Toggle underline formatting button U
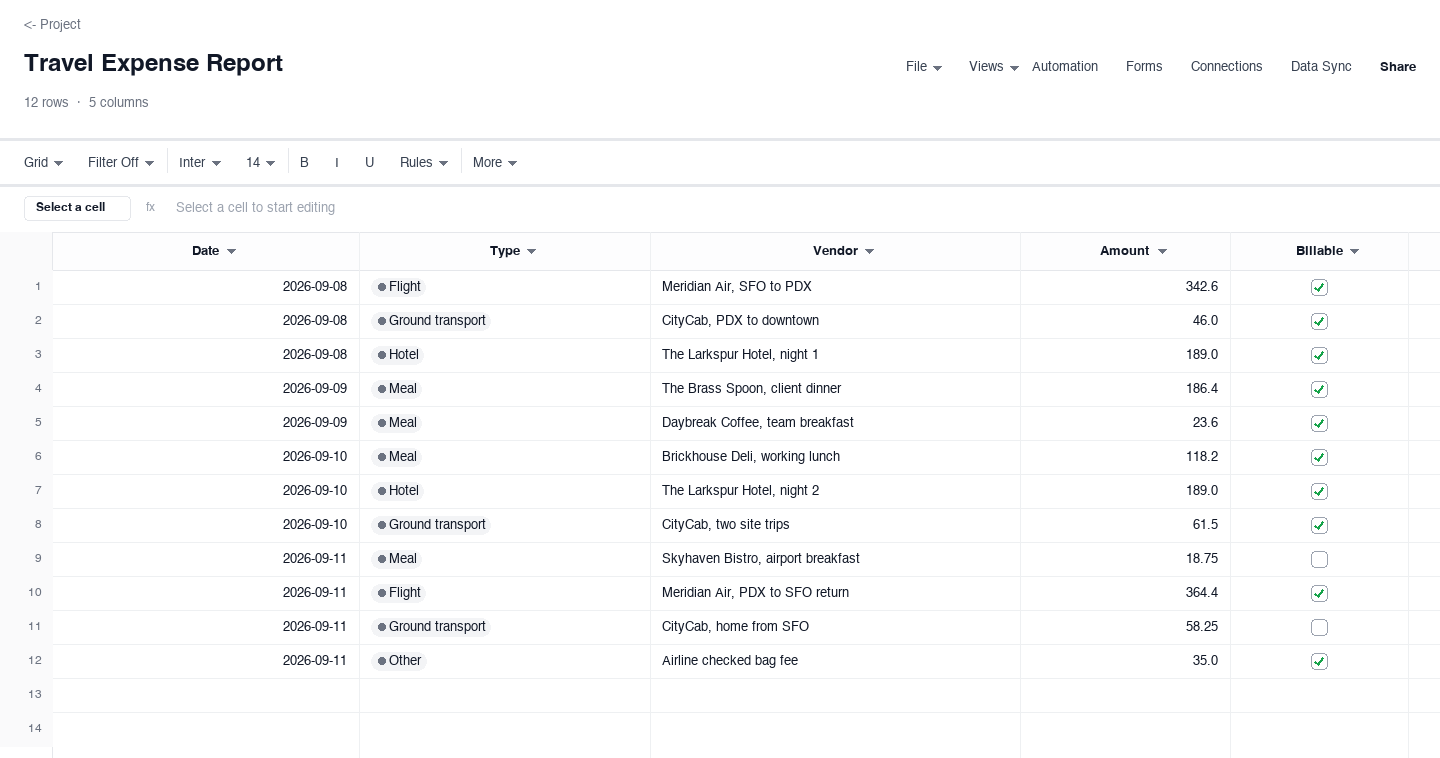 point(369,162)
